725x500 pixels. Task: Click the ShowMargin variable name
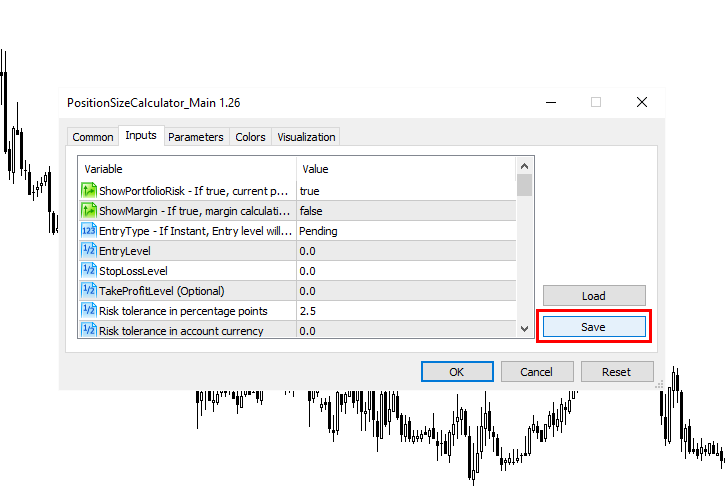(195, 211)
